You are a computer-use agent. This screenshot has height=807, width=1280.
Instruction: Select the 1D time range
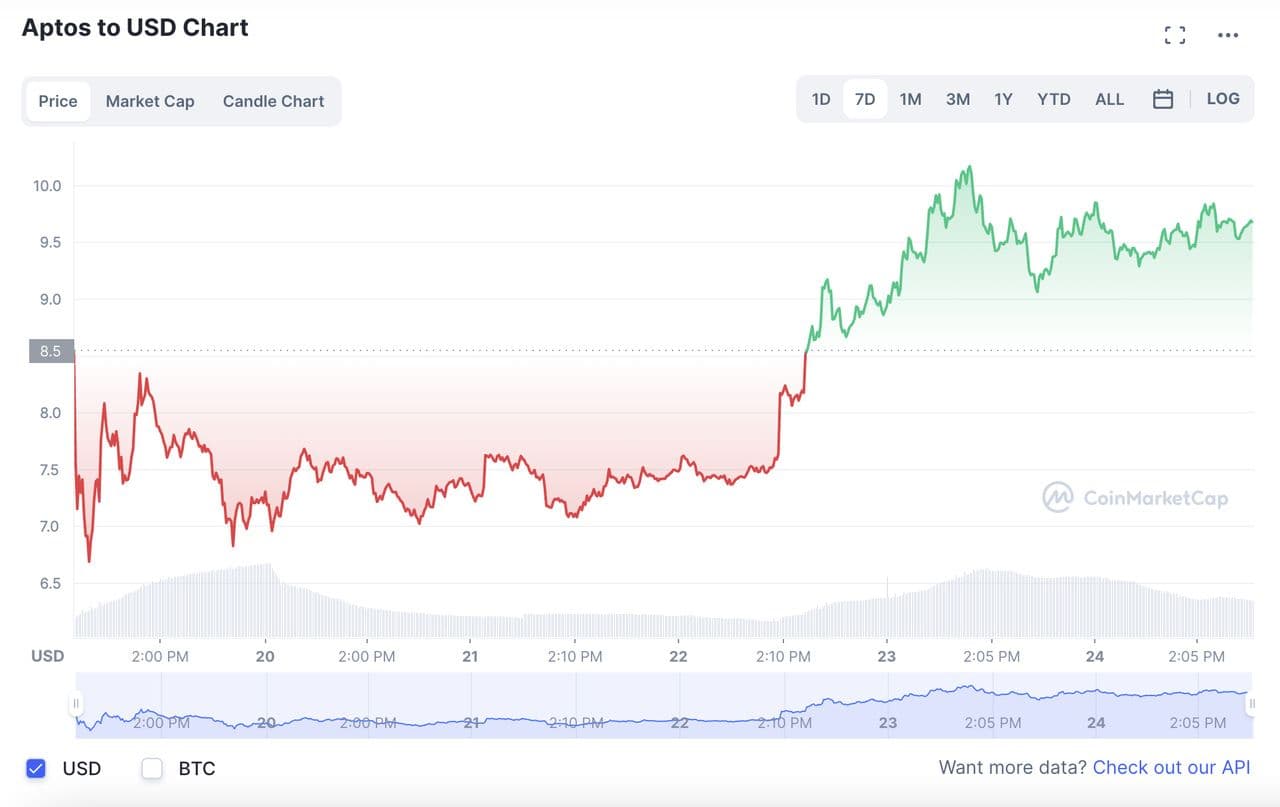tap(821, 99)
